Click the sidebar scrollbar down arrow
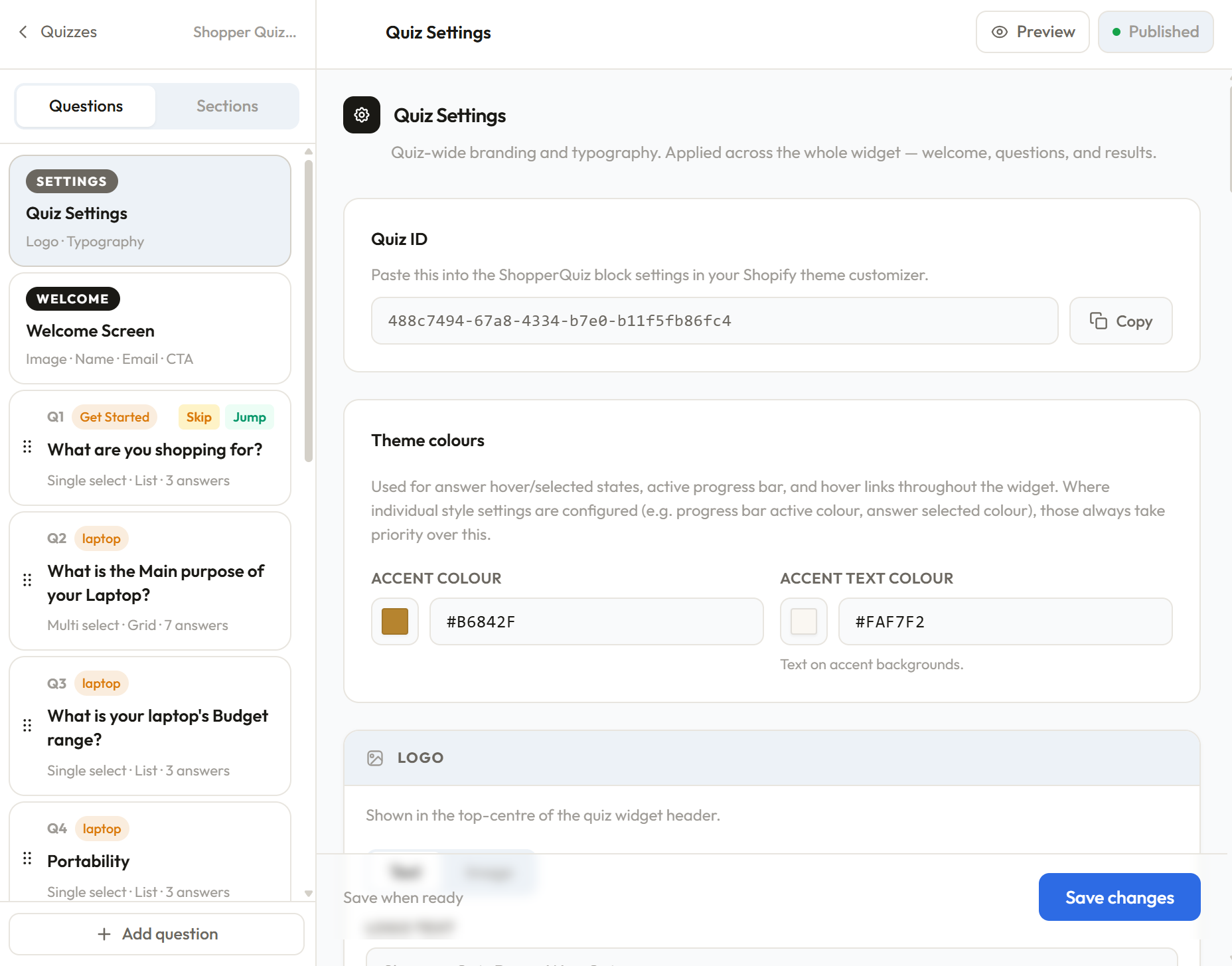Viewport: 1232px width, 966px height. pos(309,894)
